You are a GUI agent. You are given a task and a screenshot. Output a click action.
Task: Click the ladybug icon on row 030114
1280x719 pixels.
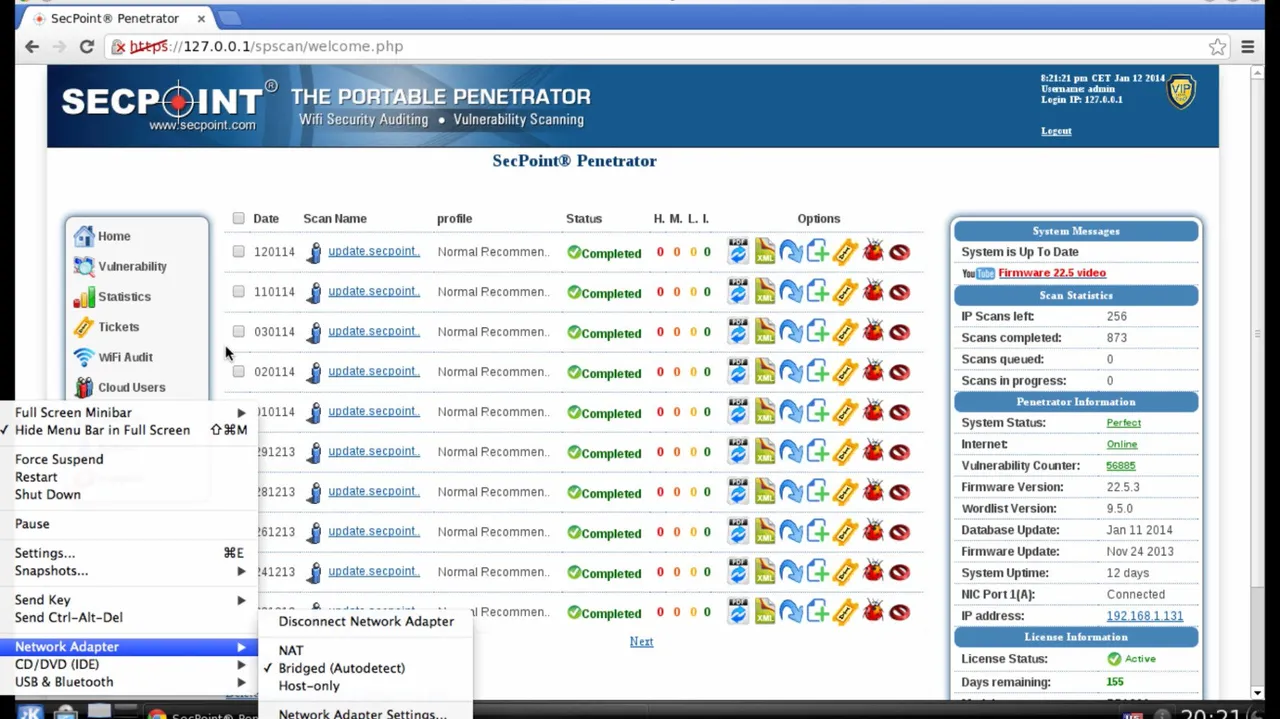[873, 331]
